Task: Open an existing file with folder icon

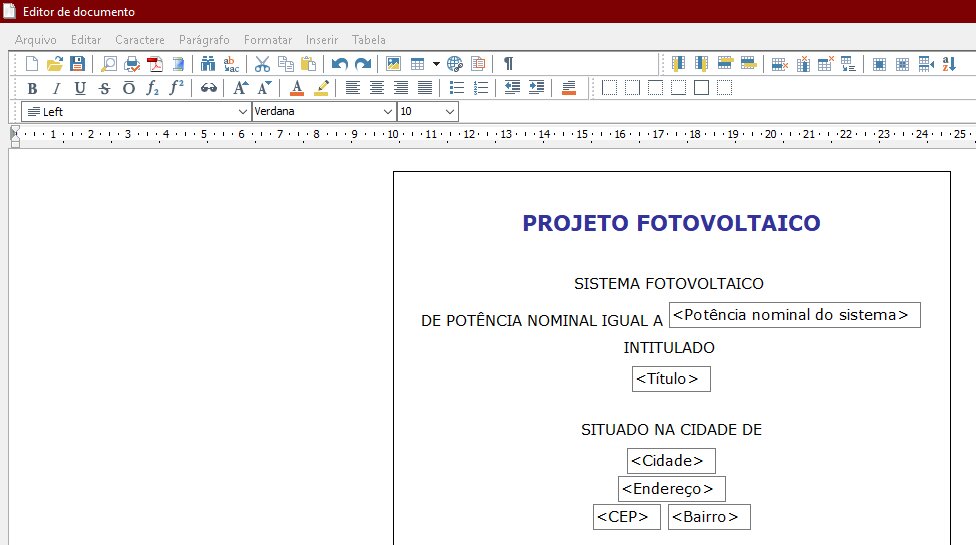Action: [x=54, y=63]
